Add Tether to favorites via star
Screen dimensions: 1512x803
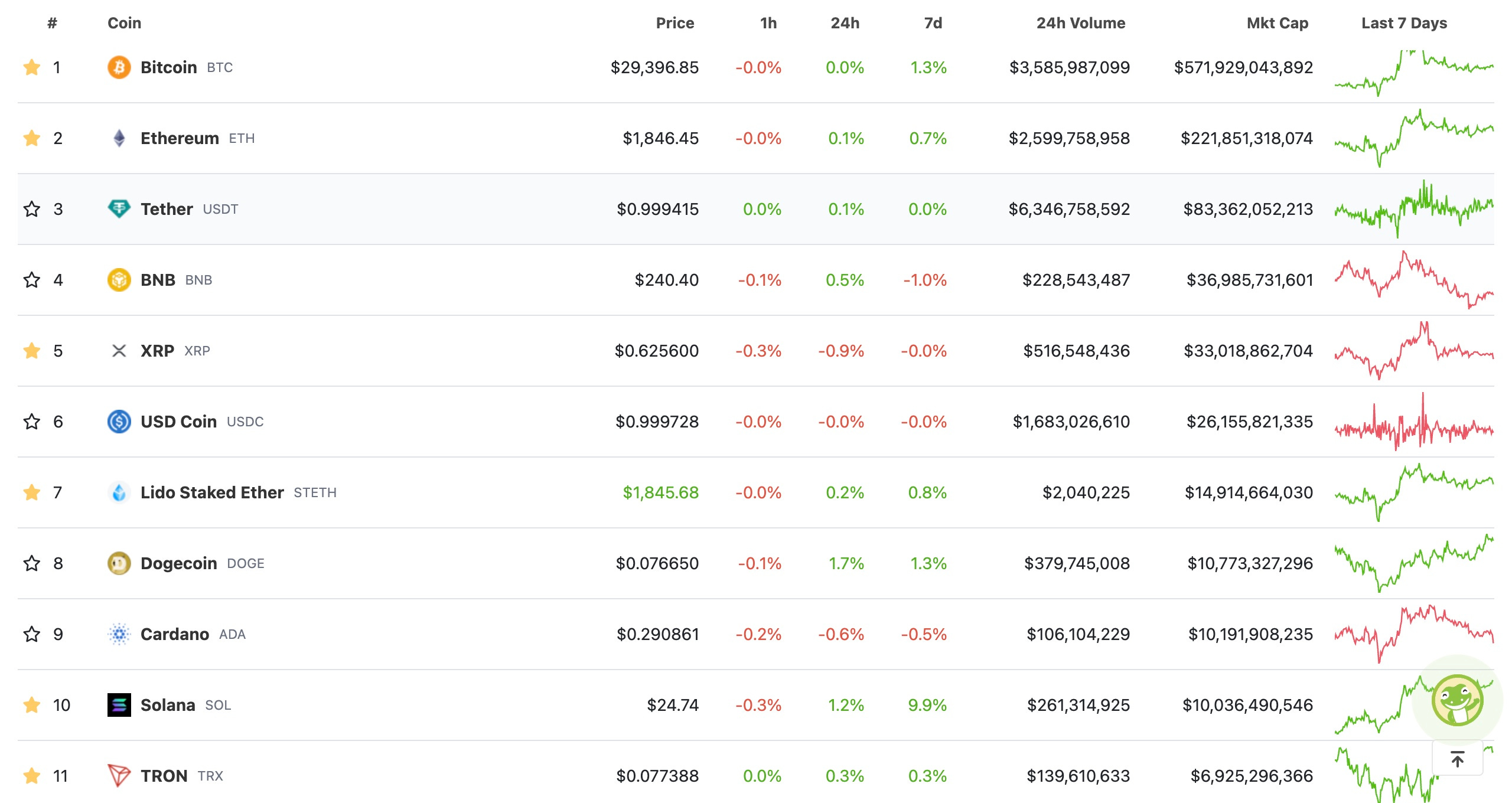coord(32,209)
